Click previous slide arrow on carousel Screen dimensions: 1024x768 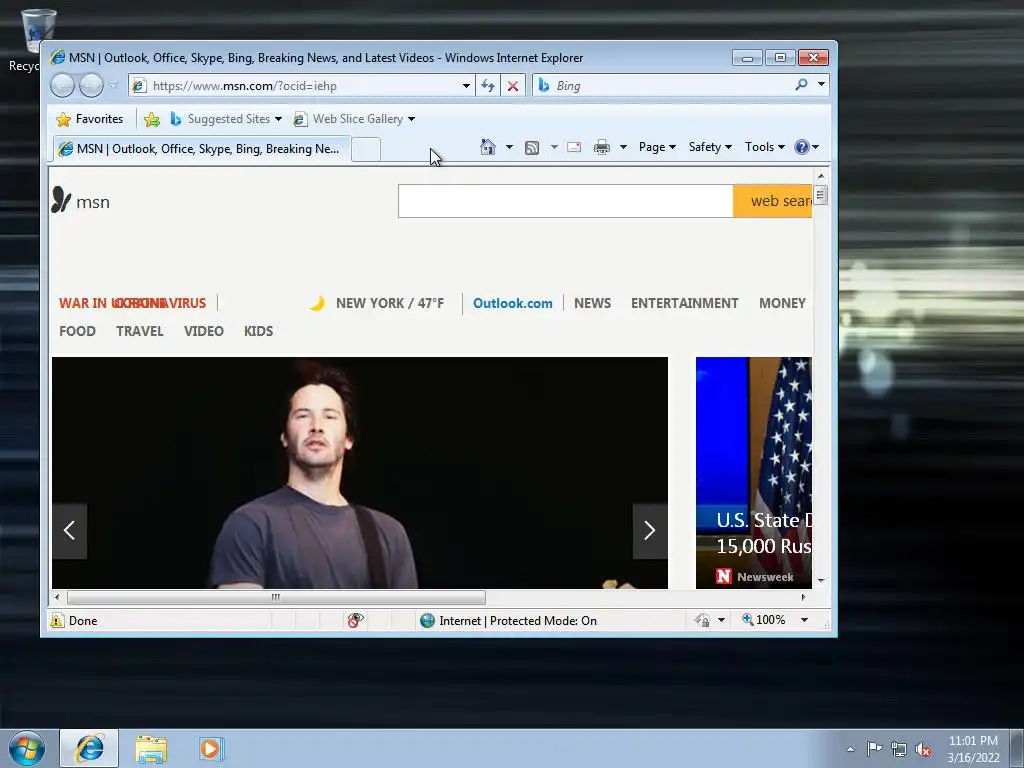point(69,530)
